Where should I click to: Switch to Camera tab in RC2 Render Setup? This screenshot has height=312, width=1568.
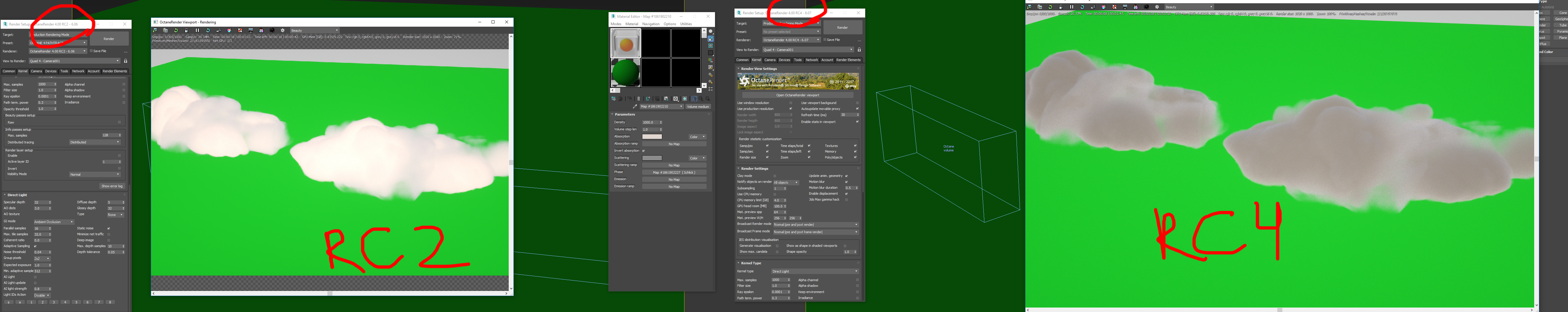[36, 71]
